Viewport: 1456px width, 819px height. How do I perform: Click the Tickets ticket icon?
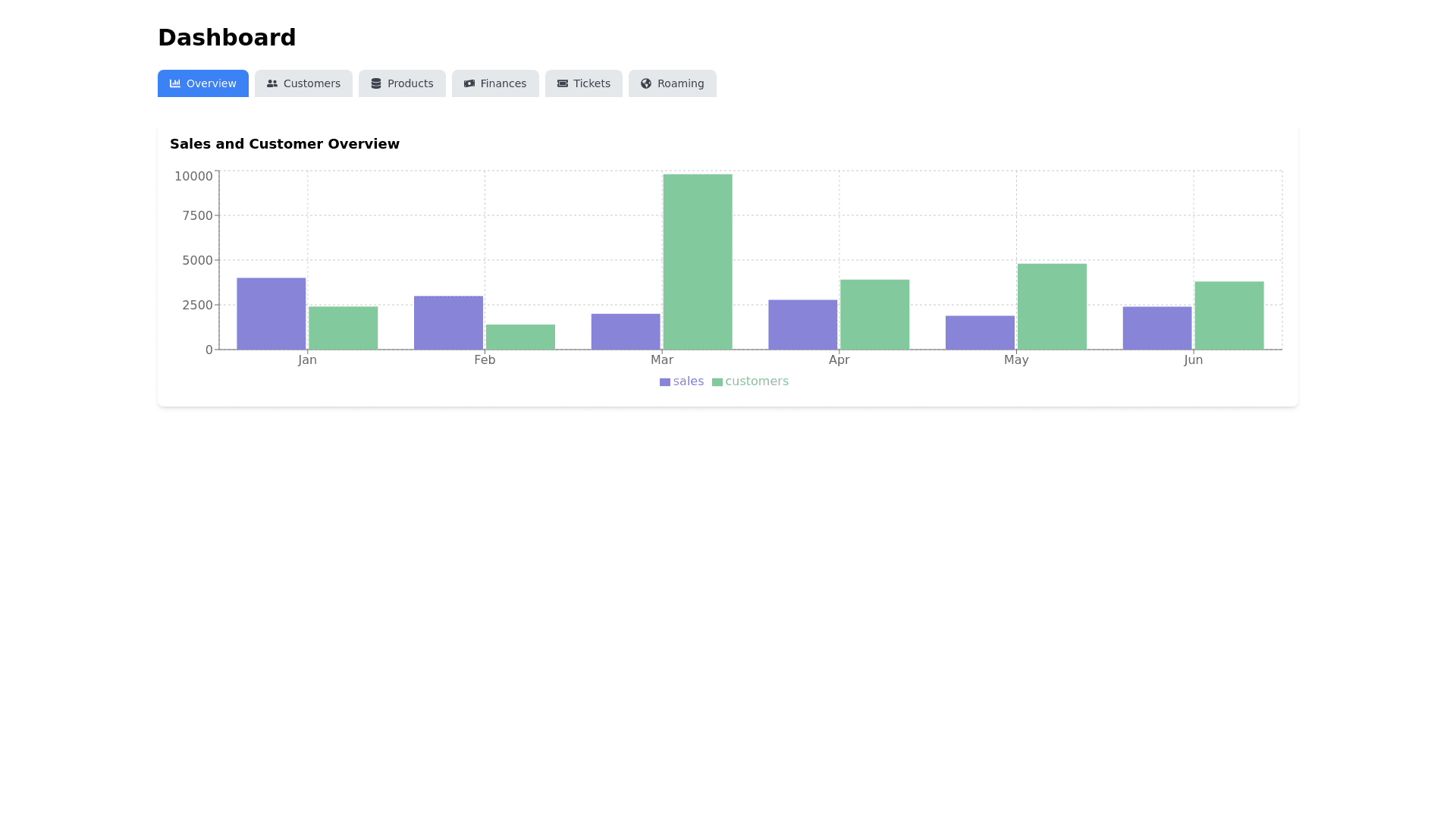[563, 83]
